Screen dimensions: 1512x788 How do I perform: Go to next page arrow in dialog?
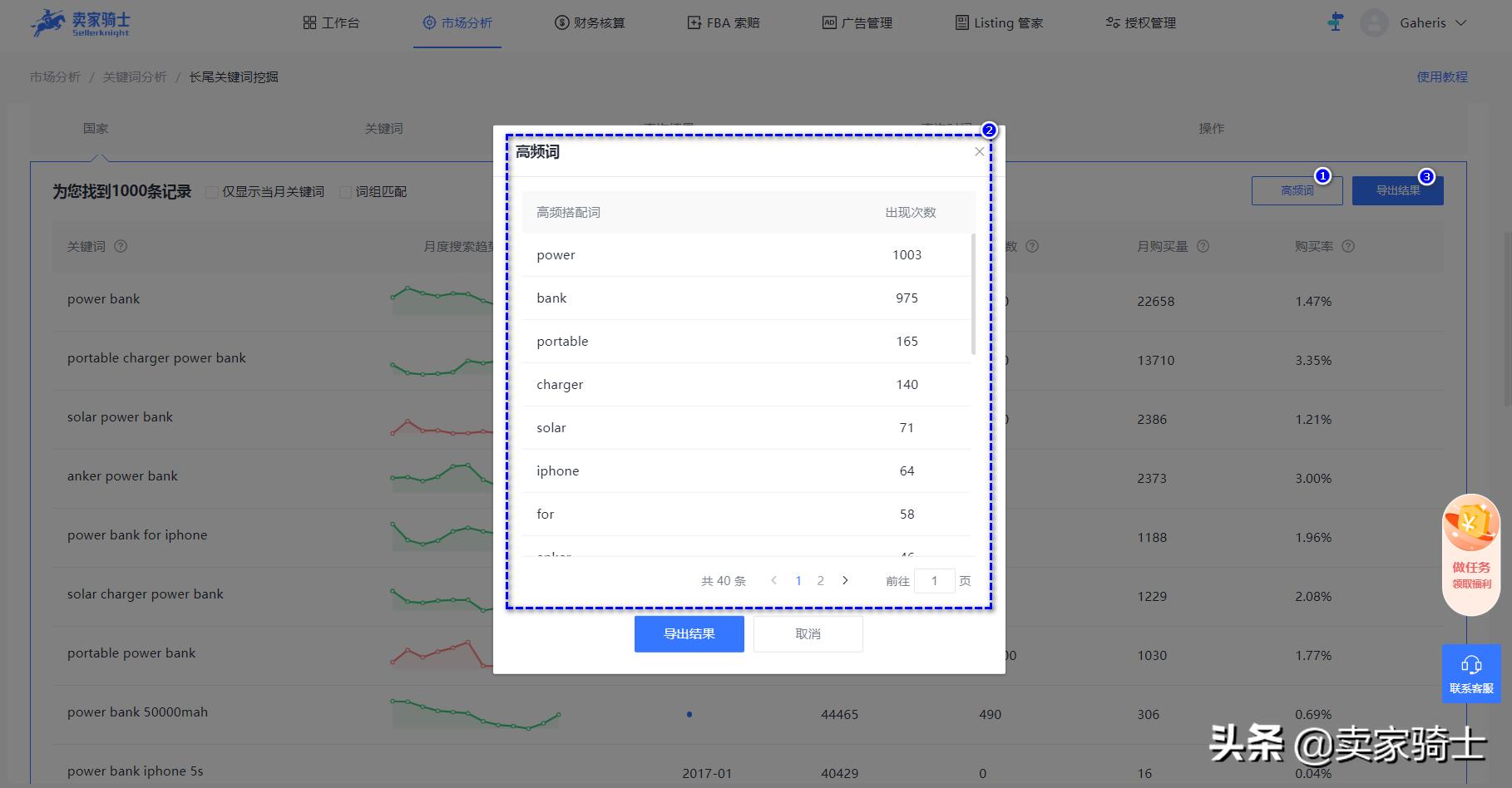[845, 580]
